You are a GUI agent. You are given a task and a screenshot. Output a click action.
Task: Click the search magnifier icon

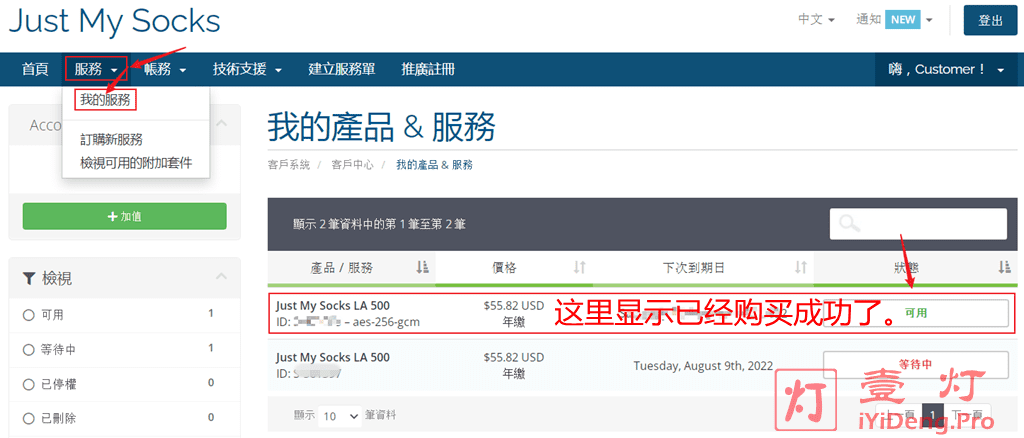(850, 224)
